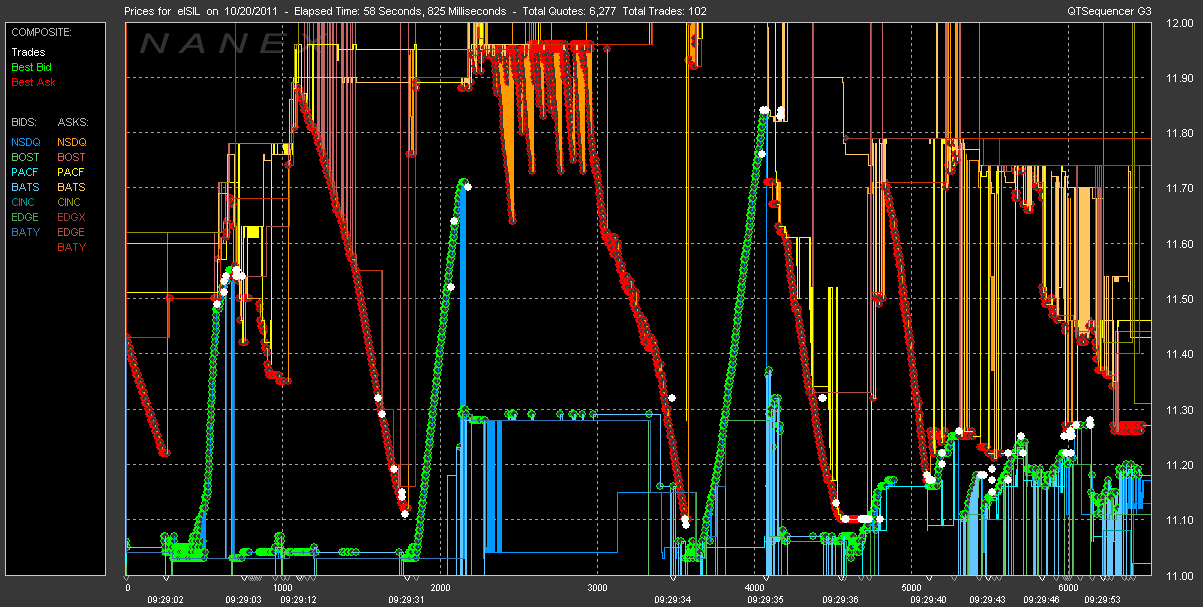
Task: Click PACF in the BIDS column
Action: pos(27,172)
